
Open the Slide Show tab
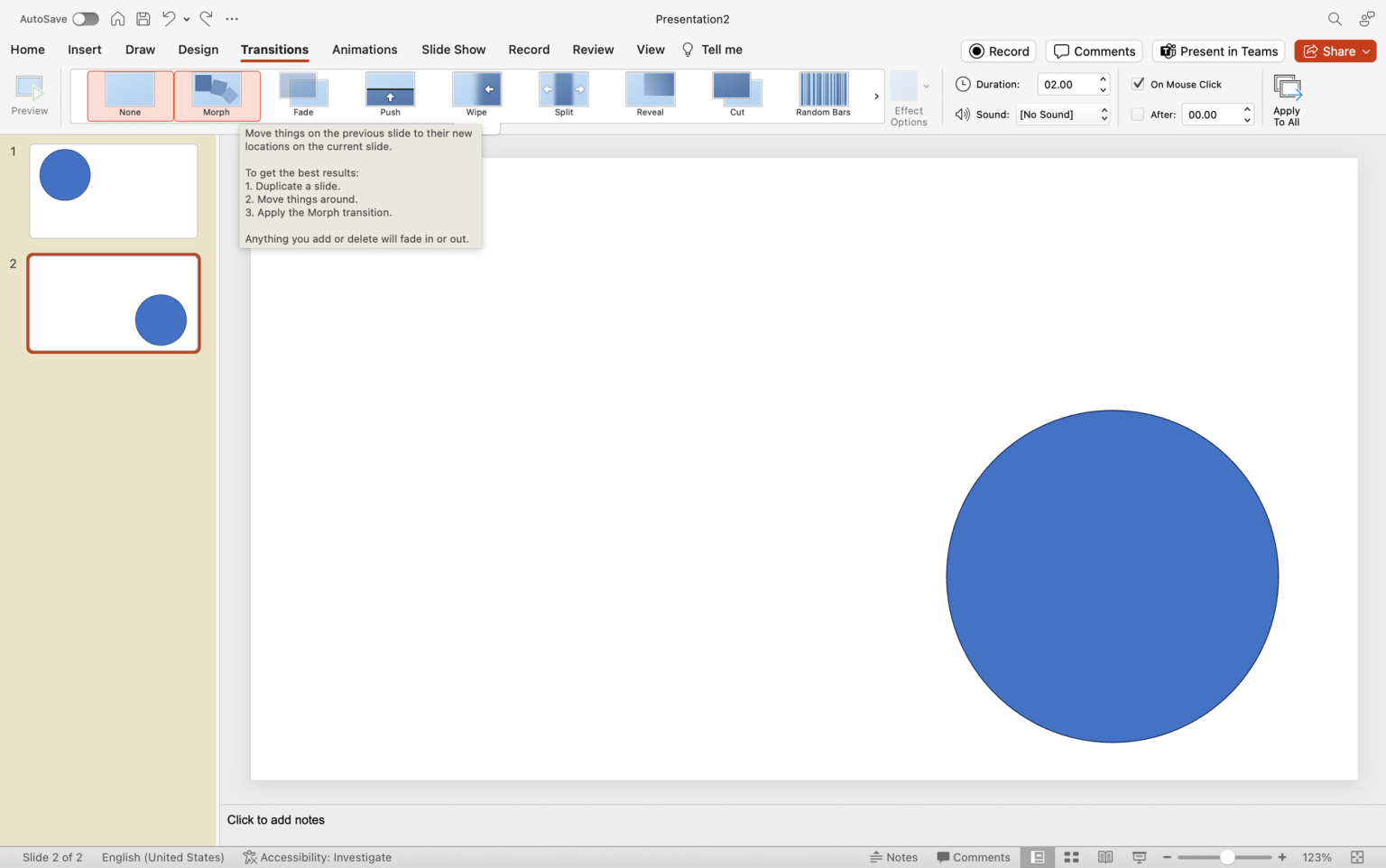453,50
